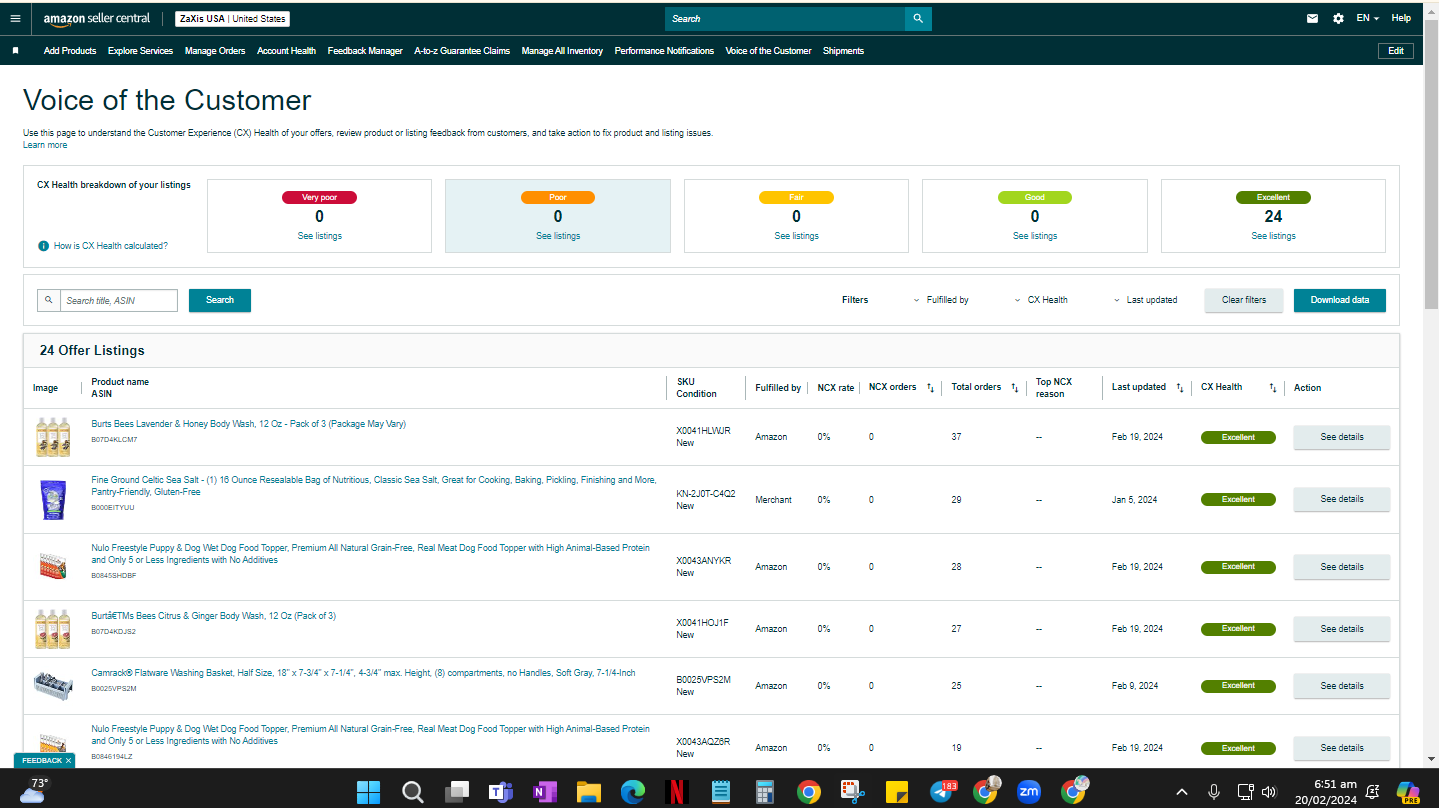Open the hamburger navigation menu
Viewport: 1439px width, 808px height.
click(15, 18)
